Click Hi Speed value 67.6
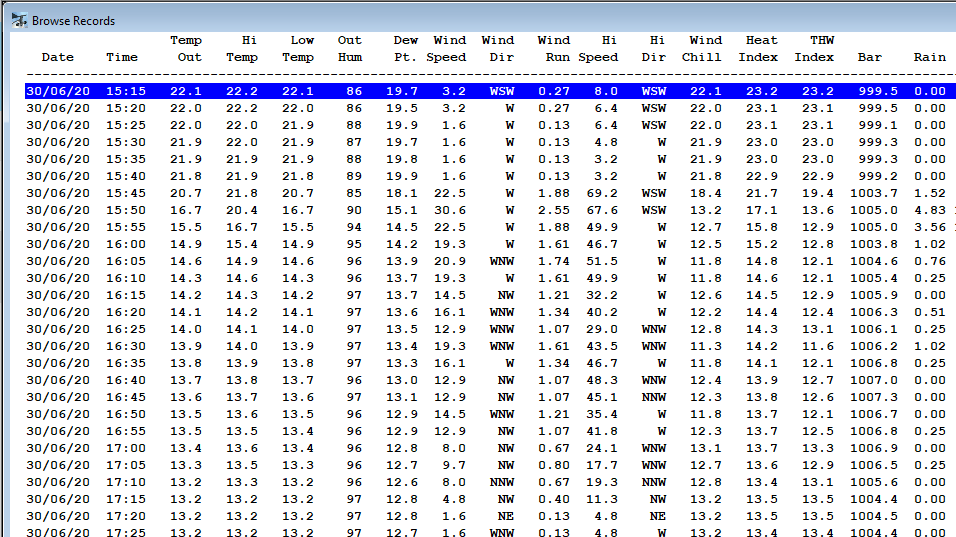Screen dimensions: 956x537 [602, 210]
